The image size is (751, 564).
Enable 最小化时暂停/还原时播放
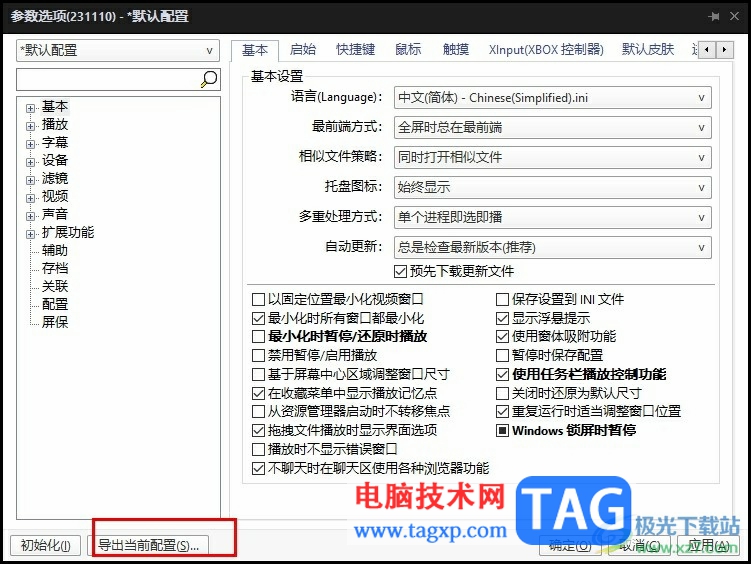point(258,337)
